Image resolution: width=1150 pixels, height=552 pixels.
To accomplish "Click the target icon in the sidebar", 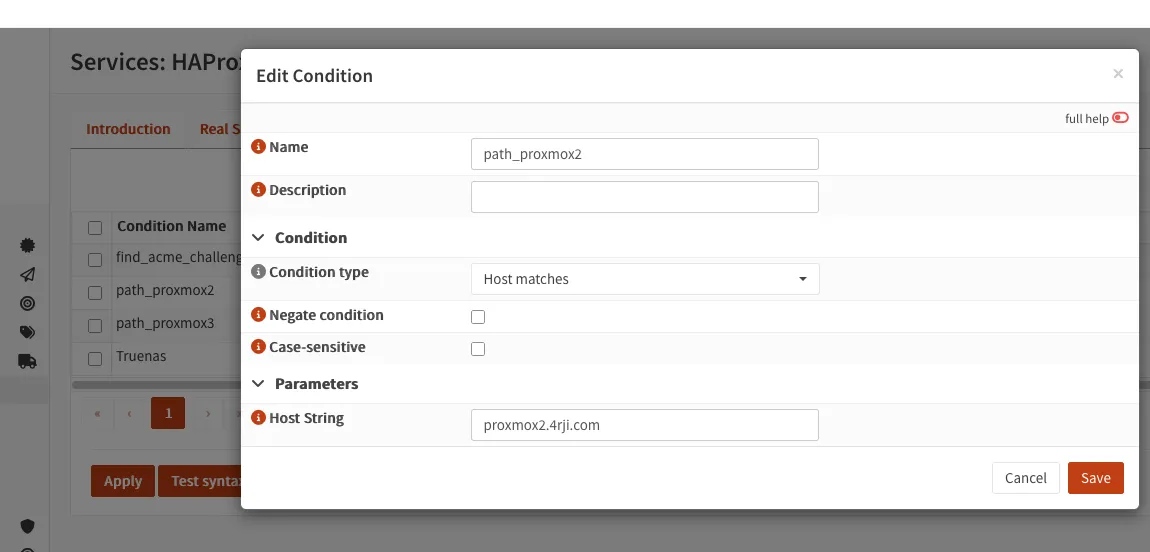I will [x=27, y=303].
